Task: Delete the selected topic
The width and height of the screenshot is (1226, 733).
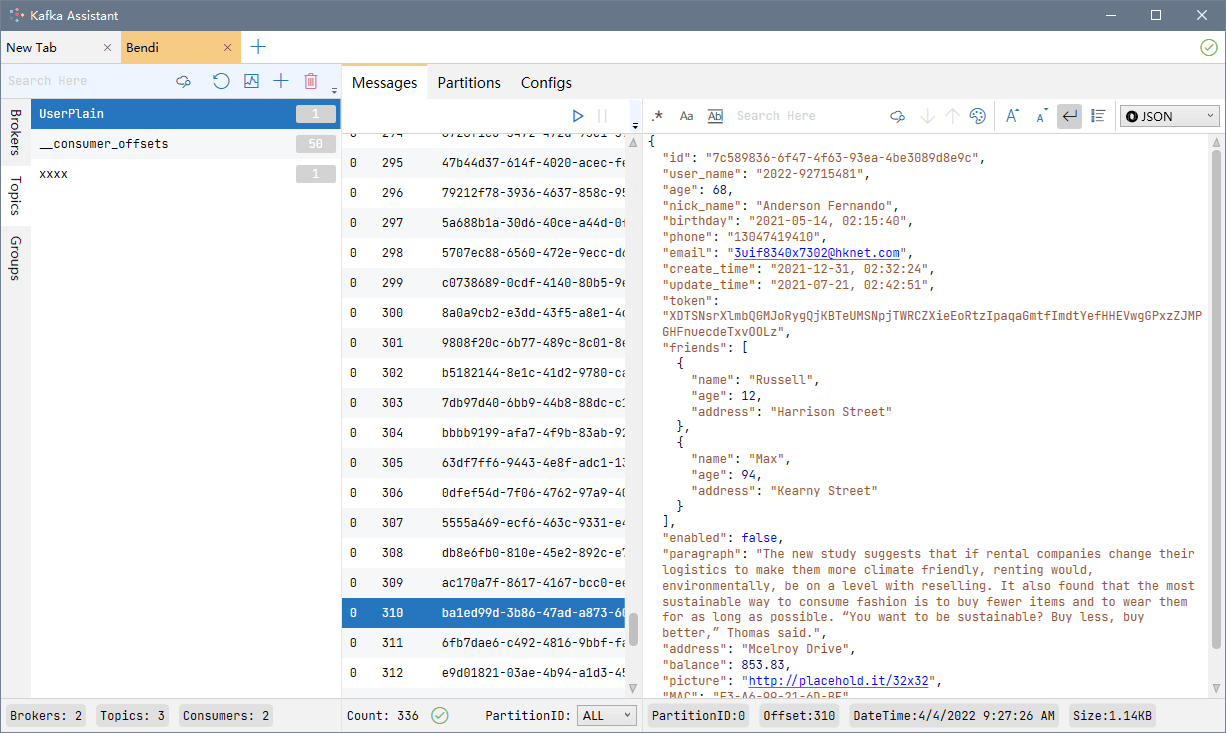Action: tap(311, 81)
